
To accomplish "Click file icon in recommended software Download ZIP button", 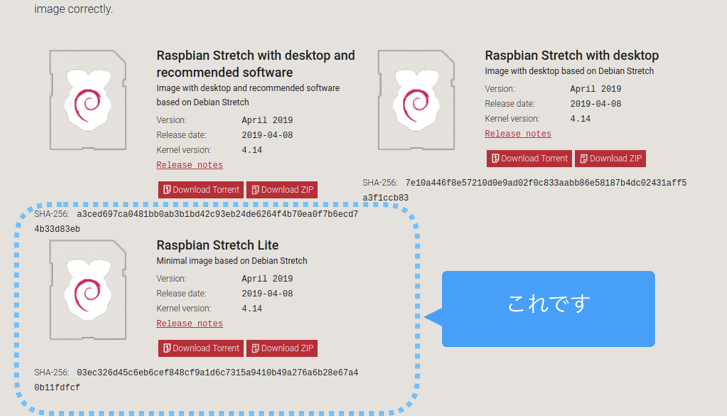I will [255, 190].
